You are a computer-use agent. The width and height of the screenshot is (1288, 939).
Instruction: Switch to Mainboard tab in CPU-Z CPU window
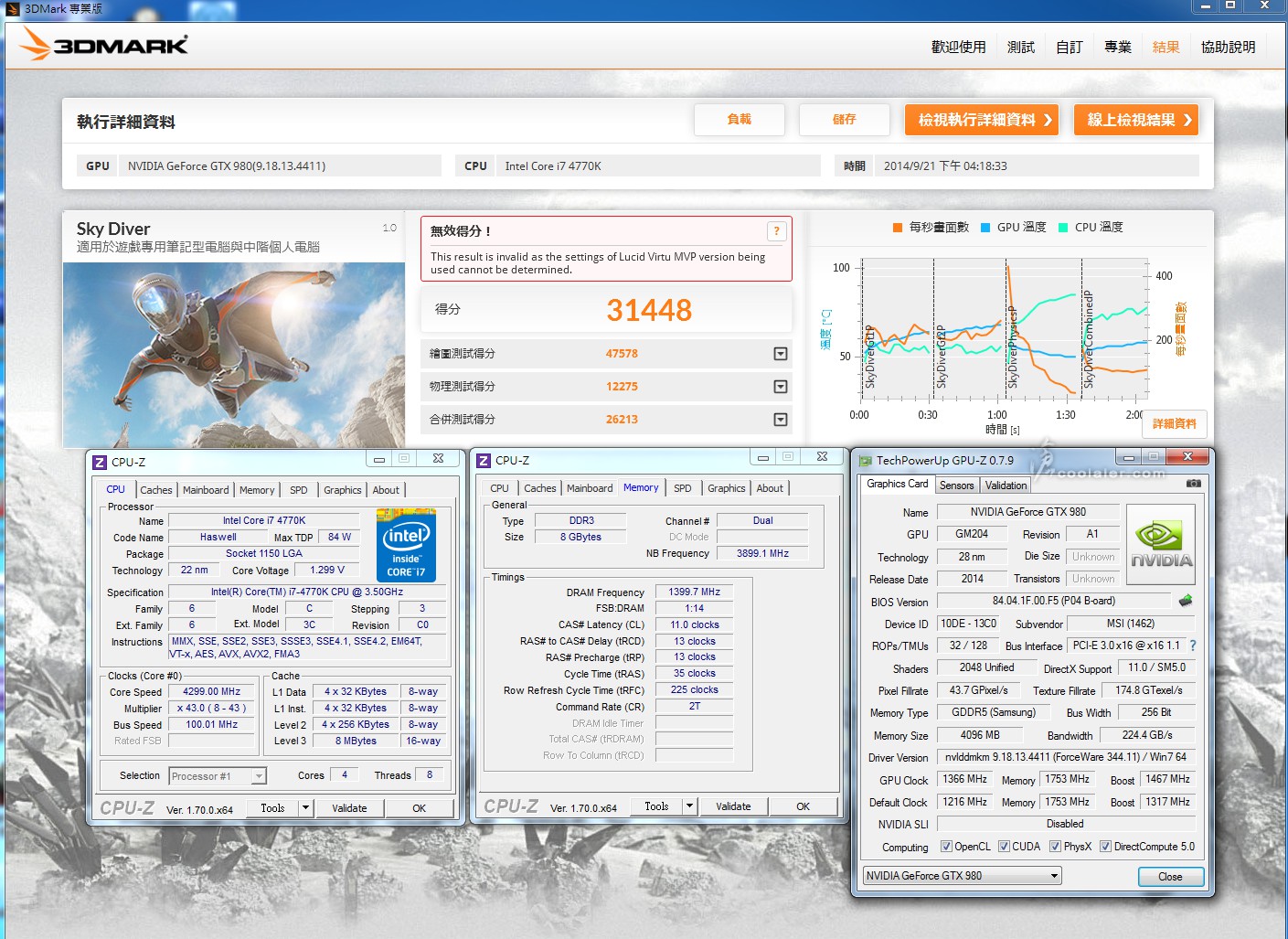pyautogui.click(x=206, y=490)
